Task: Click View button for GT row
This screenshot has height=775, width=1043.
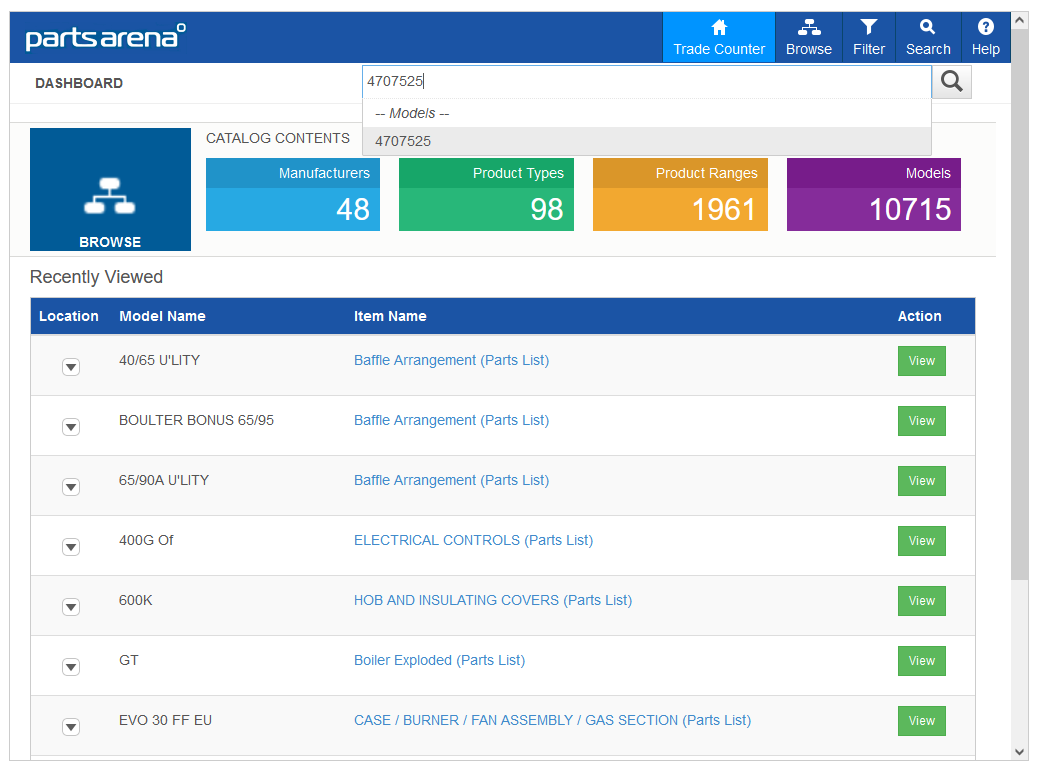Action: tap(921, 661)
